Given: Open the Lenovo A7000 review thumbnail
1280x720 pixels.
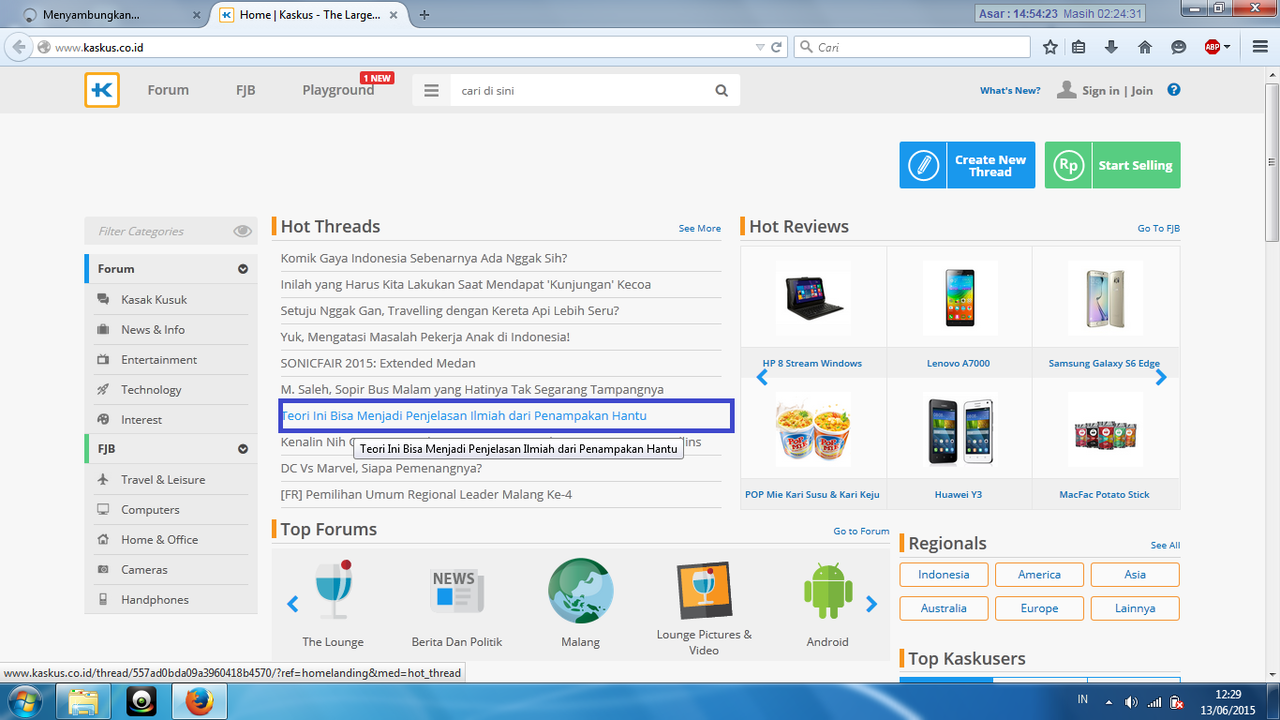Looking at the screenshot, I should 959,298.
